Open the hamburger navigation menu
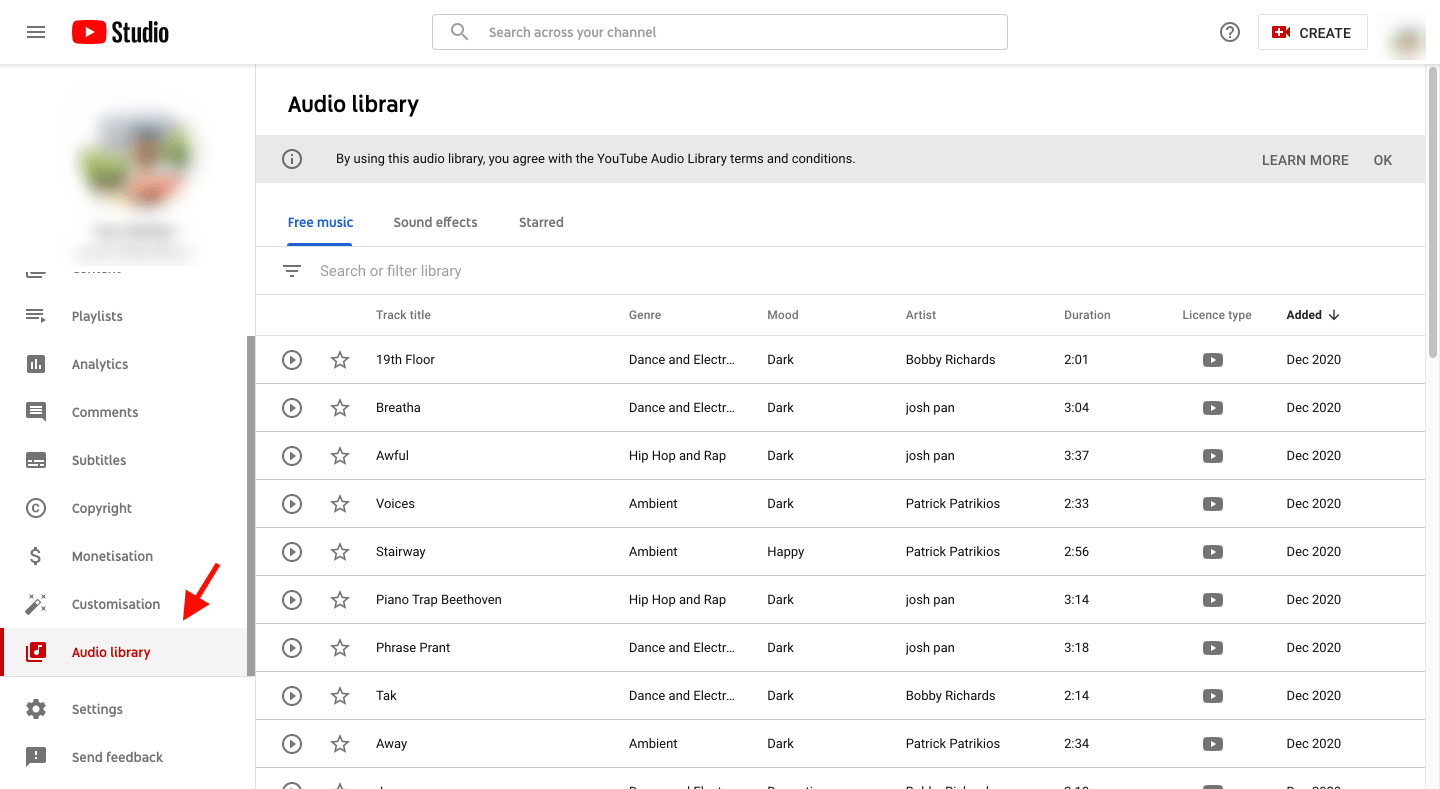This screenshot has width=1440, height=789. point(36,32)
